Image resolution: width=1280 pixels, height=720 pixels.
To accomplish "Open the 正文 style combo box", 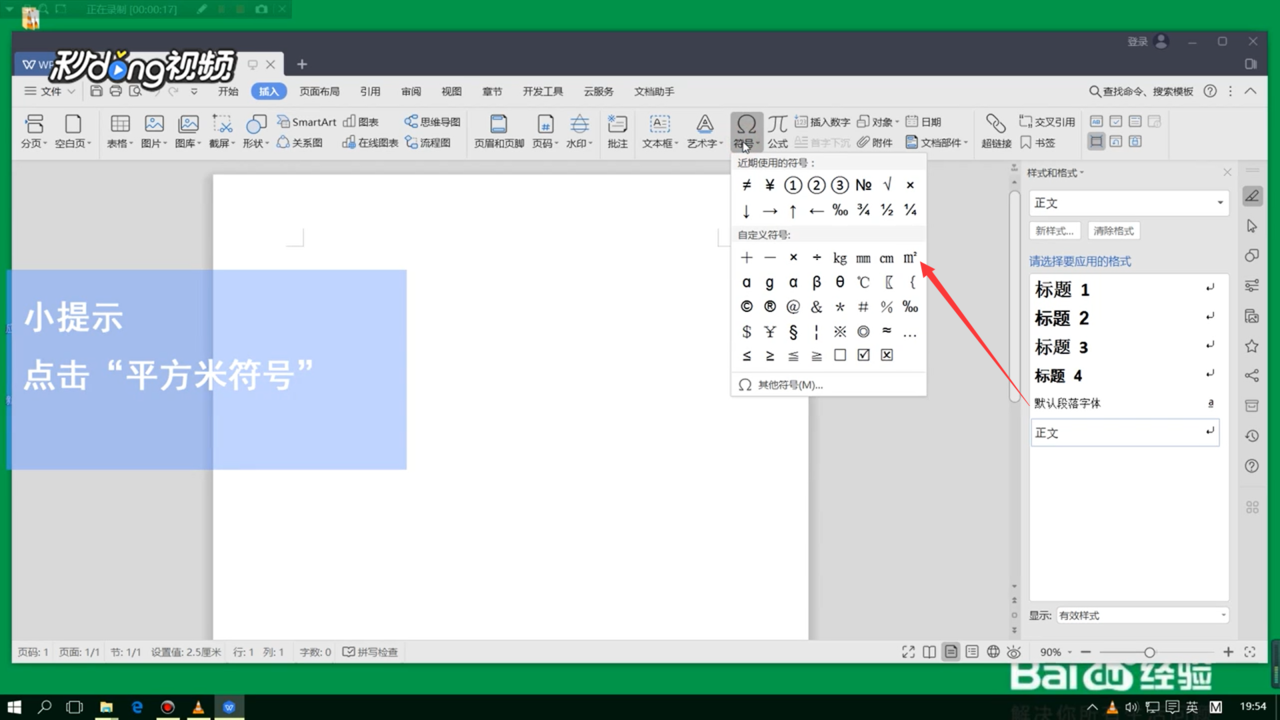I will click(x=1129, y=203).
